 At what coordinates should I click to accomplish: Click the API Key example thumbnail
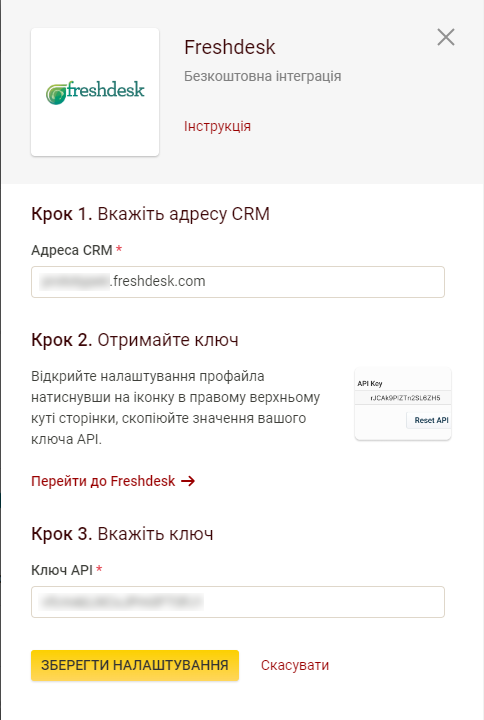[x=403, y=404]
